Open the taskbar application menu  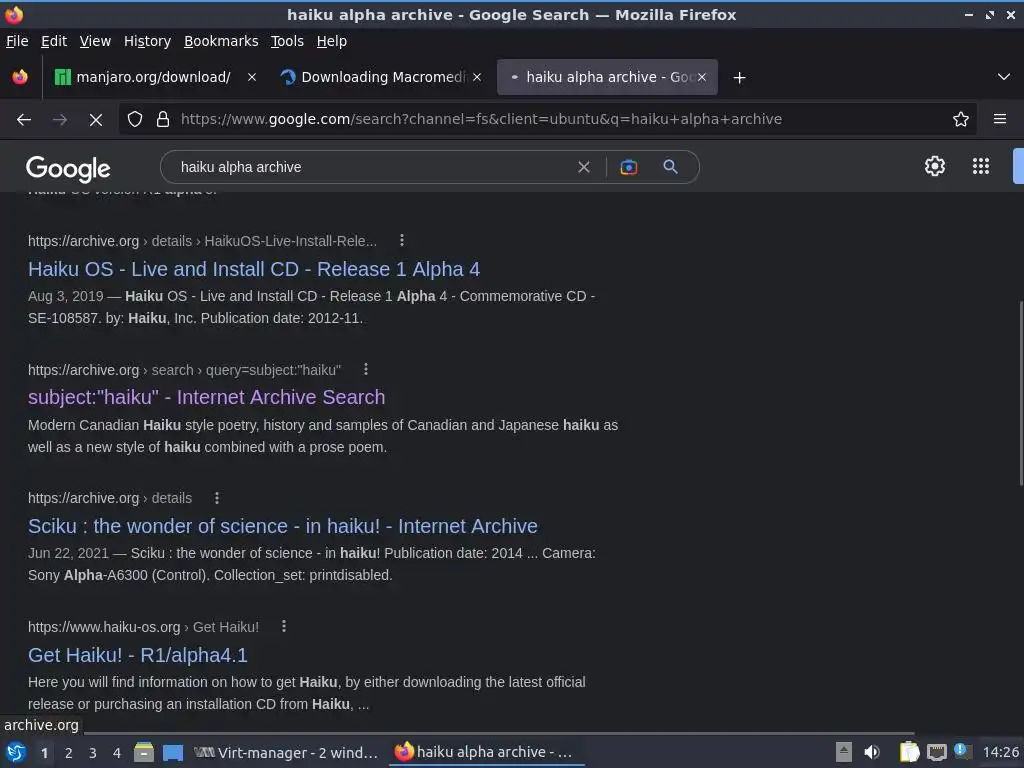click(x=15, y=752)
